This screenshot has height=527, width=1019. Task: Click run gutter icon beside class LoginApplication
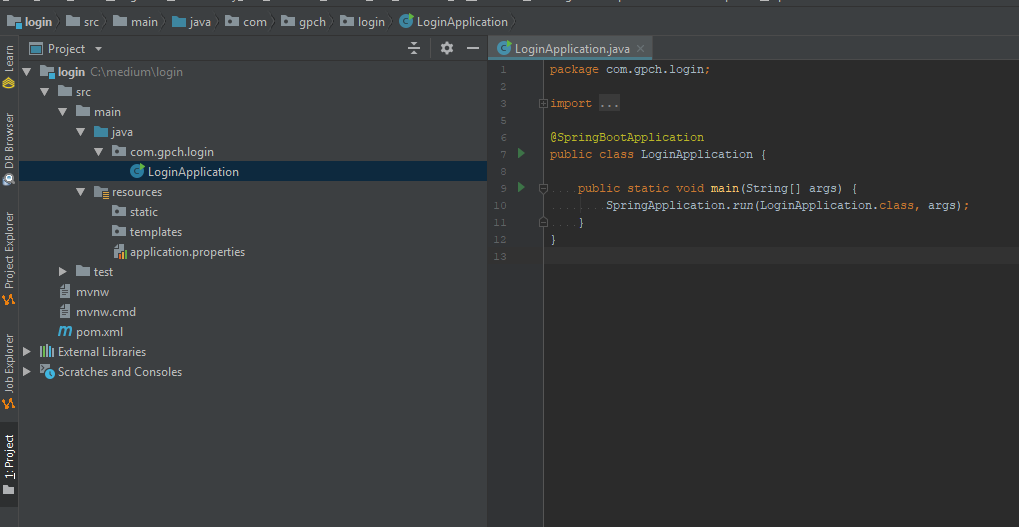point(520,154)
